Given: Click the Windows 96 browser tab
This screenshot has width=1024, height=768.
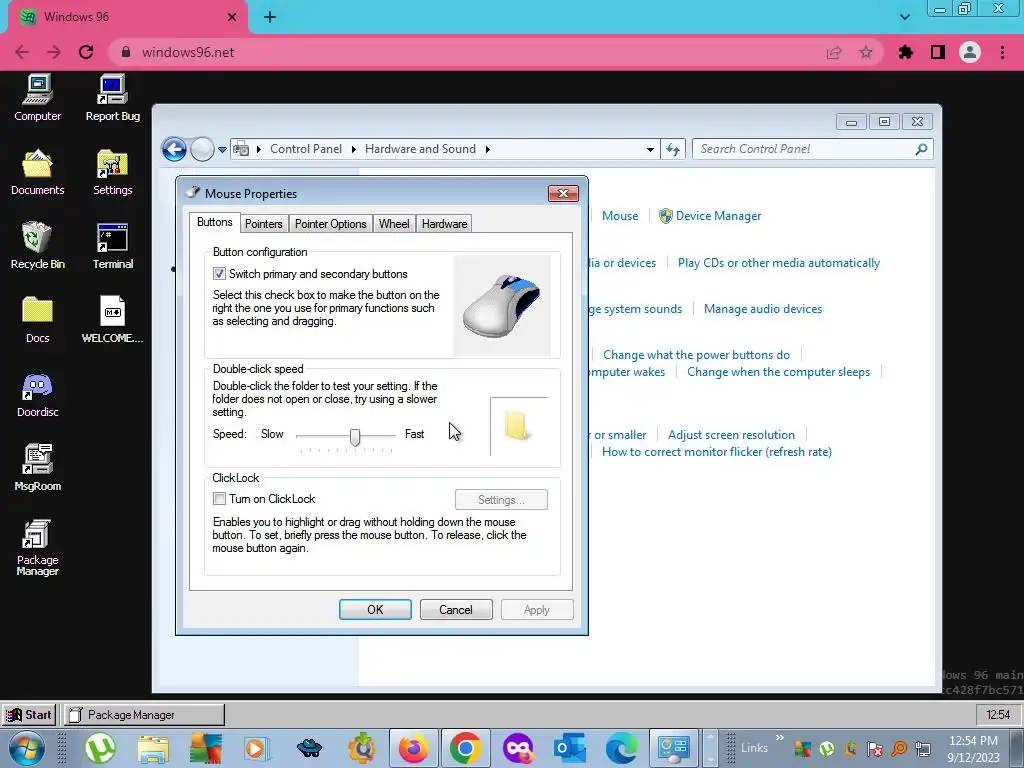Looking at the screenshot, I should click(127, 17).
